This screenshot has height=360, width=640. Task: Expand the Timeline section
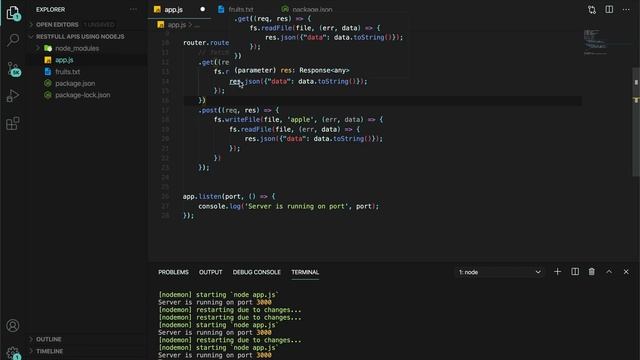(49, 351)
